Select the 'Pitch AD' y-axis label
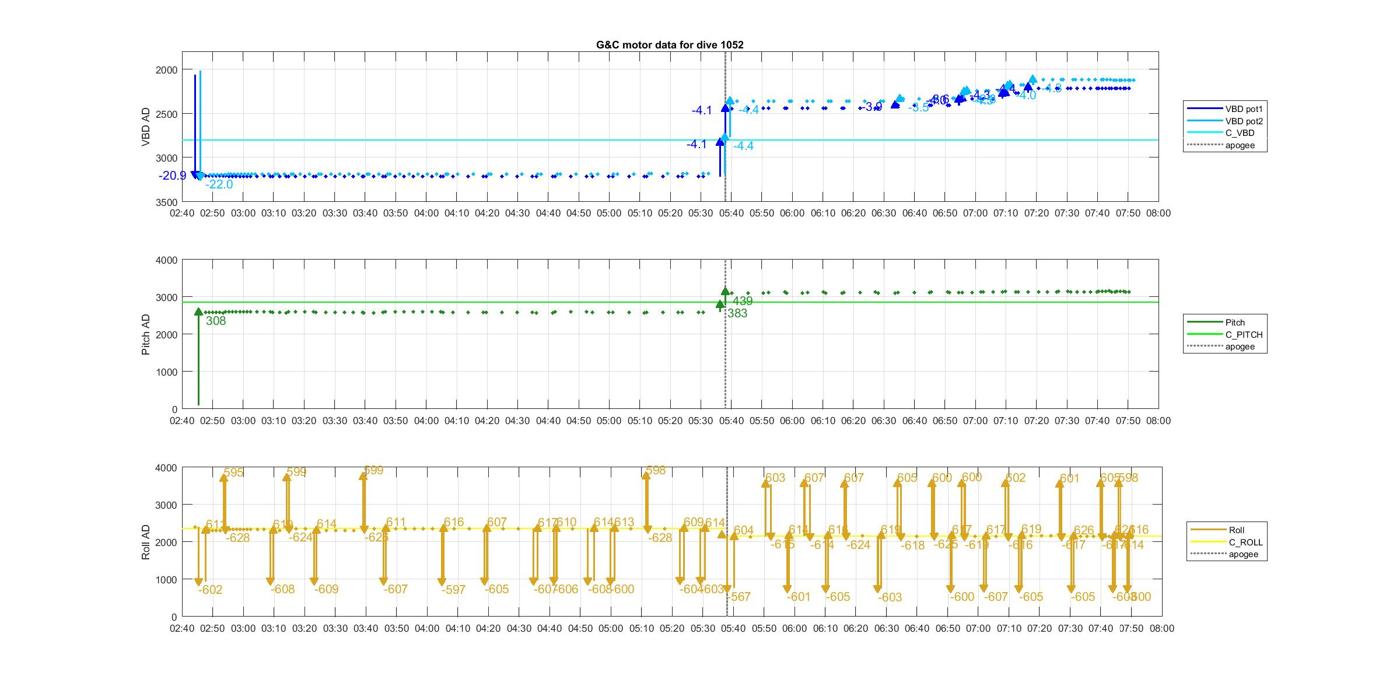The height and width of the screenshot is (693, 1400). (145, 334)
